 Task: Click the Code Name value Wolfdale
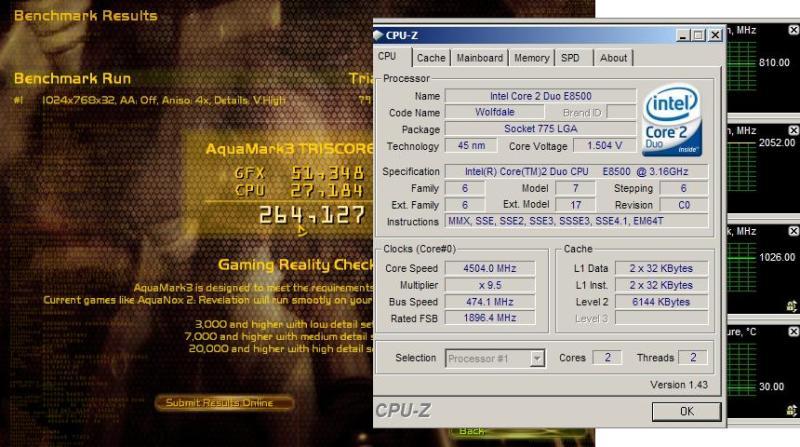[x=494, y=112]
